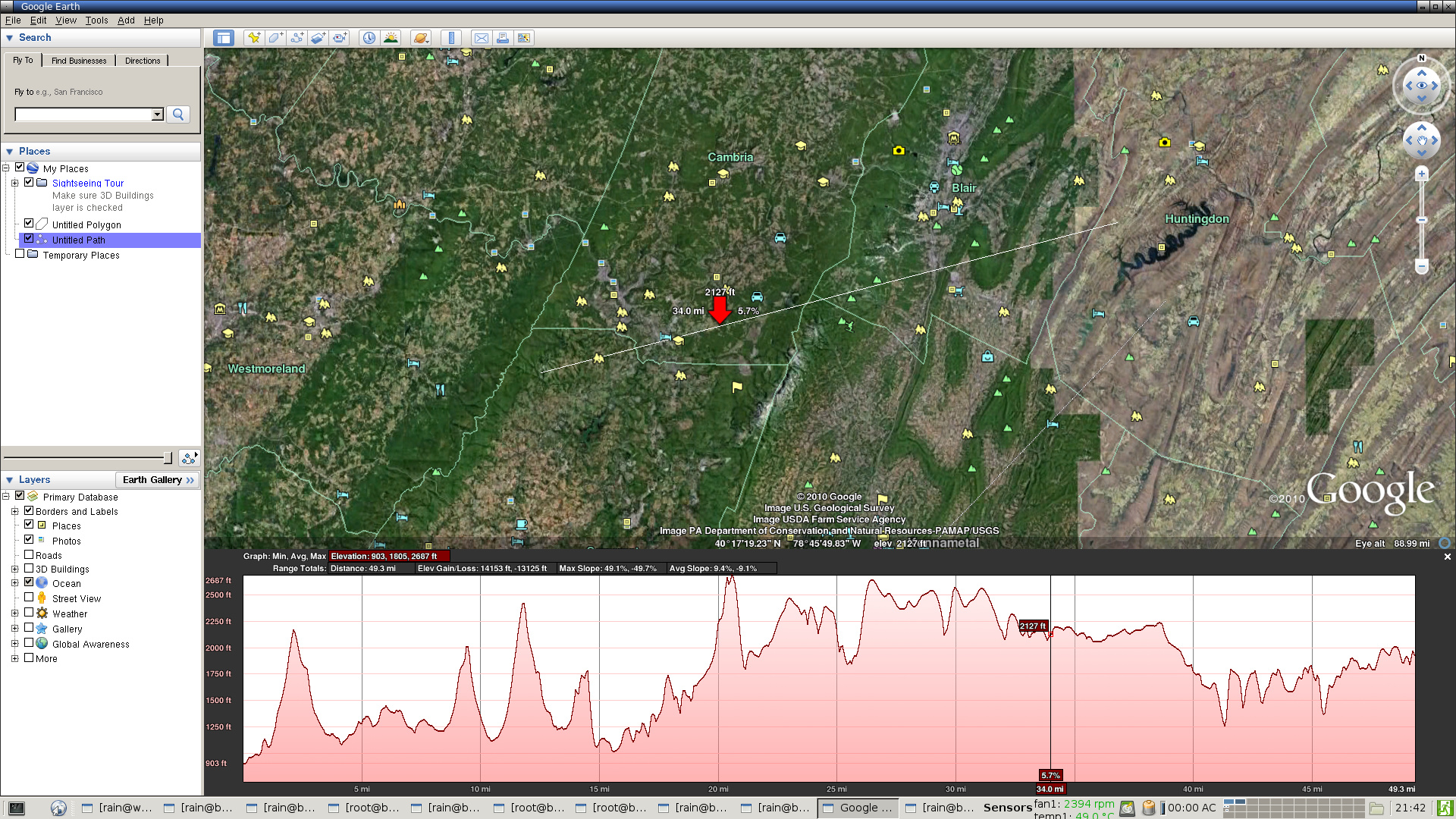Toggle the sidebar visibility button
Screen dimensions: 1456x819
223,38
